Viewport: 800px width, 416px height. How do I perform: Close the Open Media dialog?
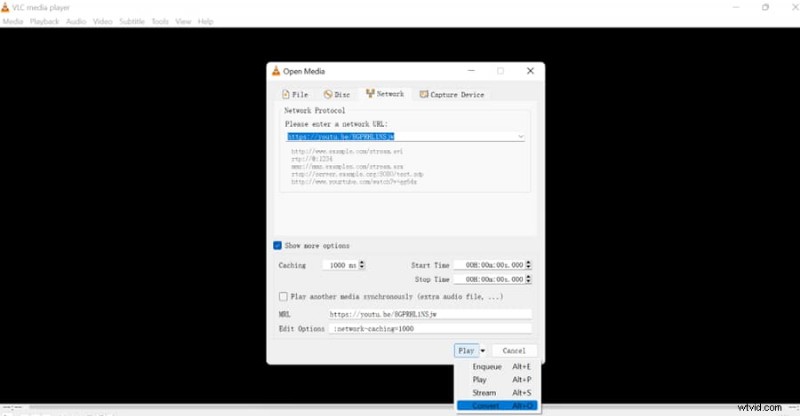click(530, 71)
